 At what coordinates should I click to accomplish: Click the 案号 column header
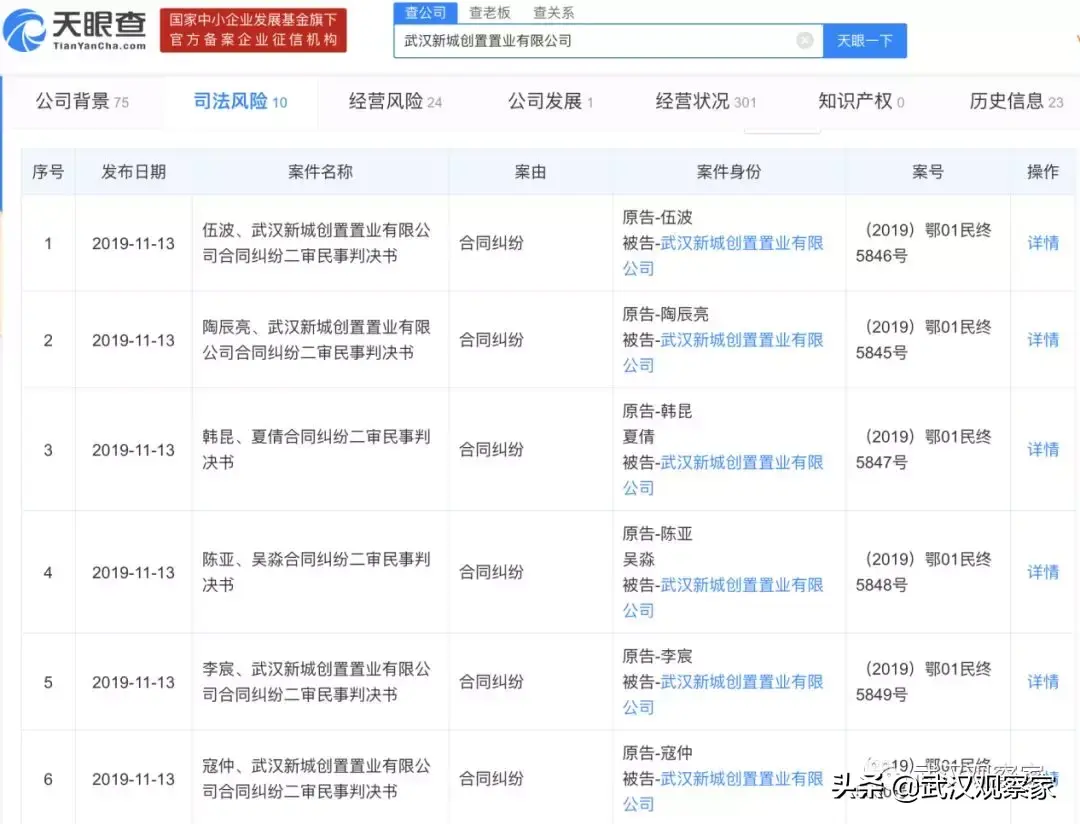(x=928, y=172)
